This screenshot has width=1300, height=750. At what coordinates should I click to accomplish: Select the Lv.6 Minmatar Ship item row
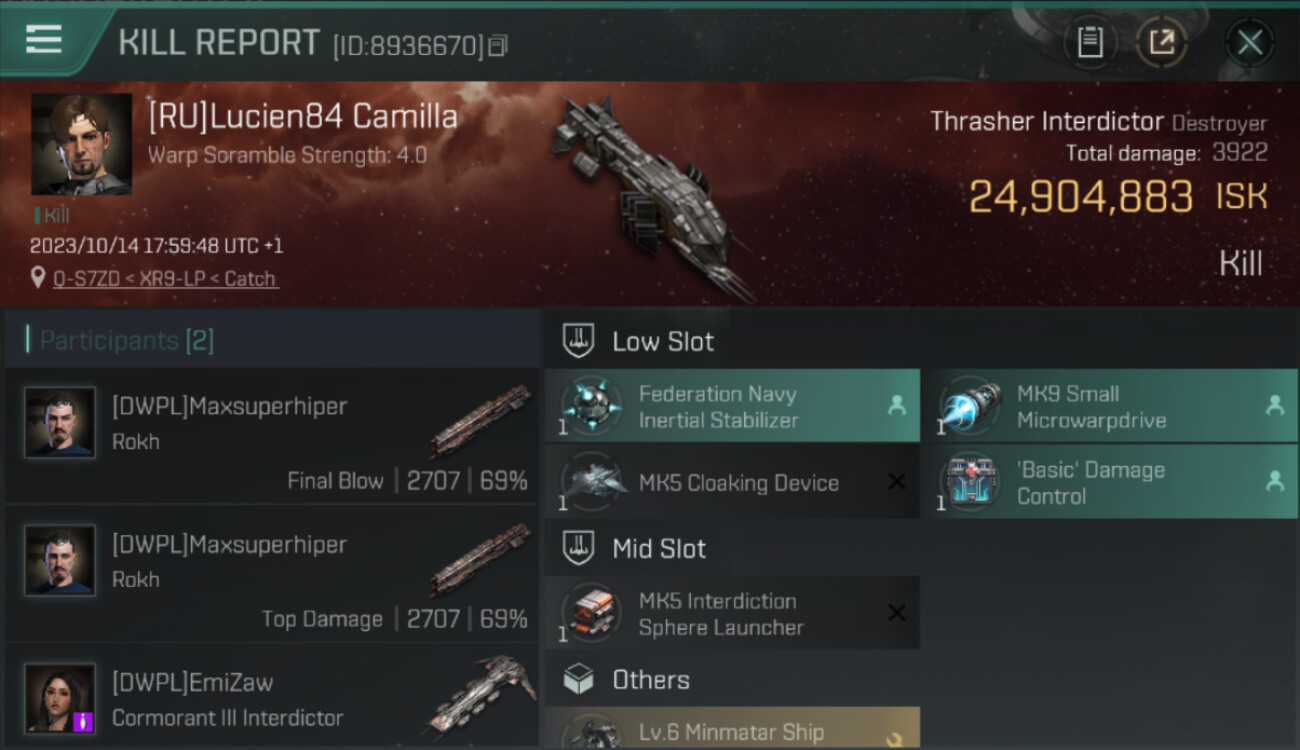point(732,729)
